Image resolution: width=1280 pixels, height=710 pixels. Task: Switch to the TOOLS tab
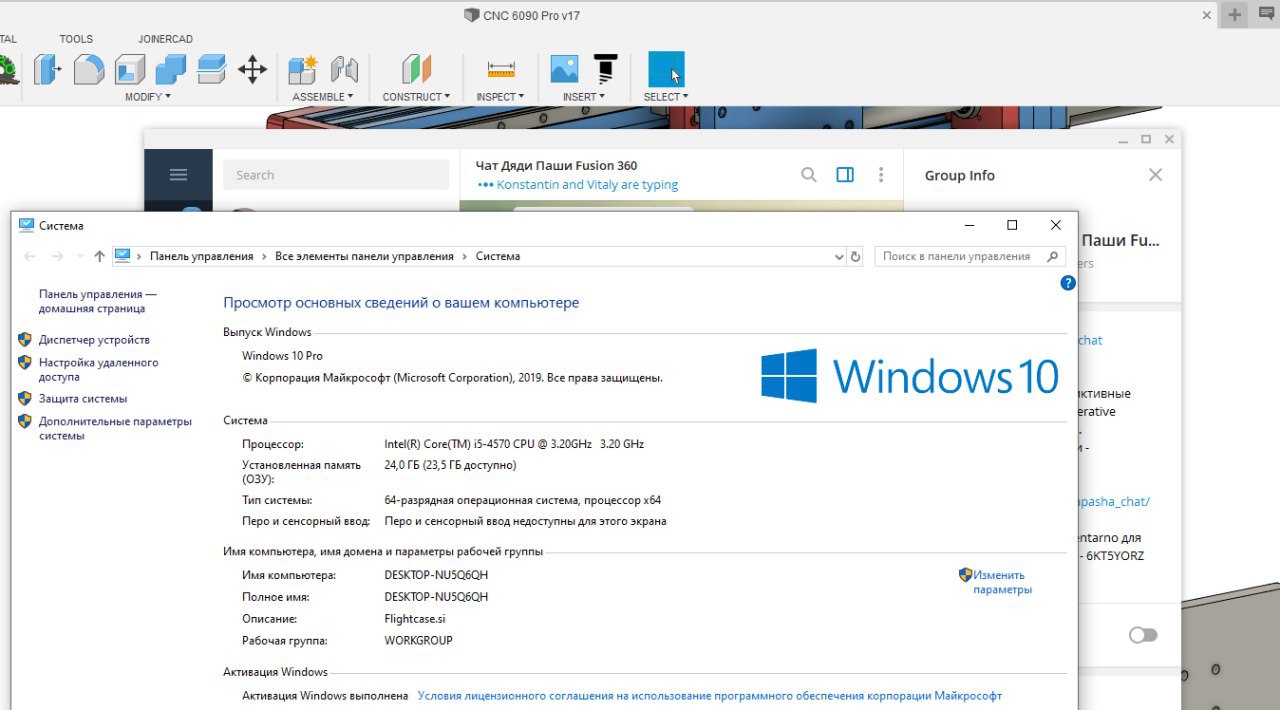point(76,39)
